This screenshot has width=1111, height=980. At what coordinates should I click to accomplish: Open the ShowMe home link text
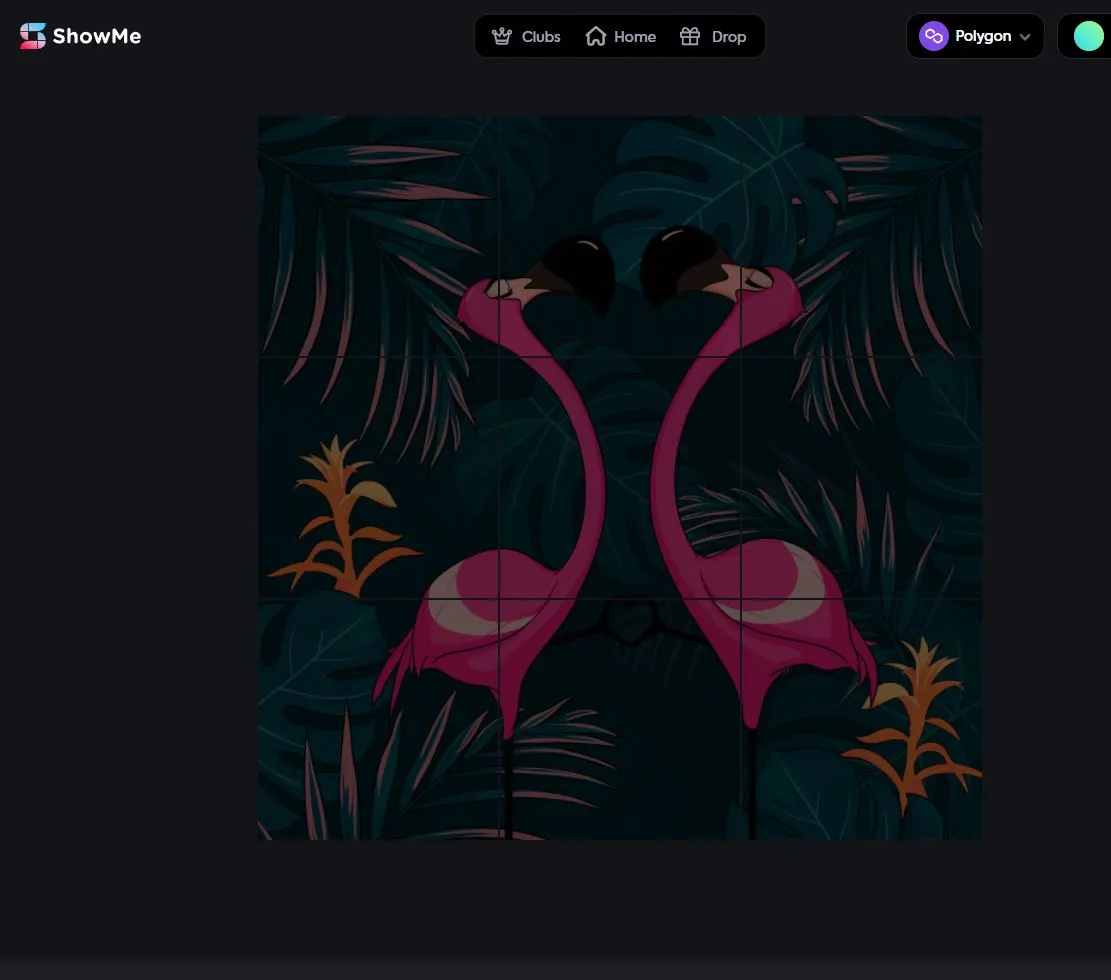pyautogui.click(x=96, y=36)
